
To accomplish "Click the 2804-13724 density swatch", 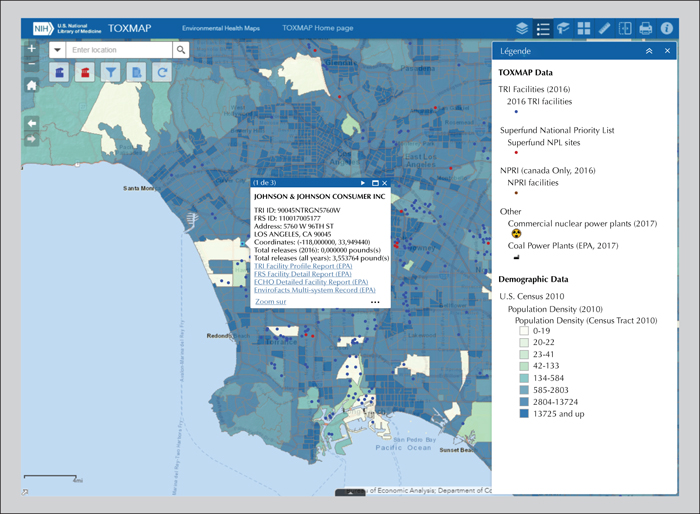I will (524, 402).
